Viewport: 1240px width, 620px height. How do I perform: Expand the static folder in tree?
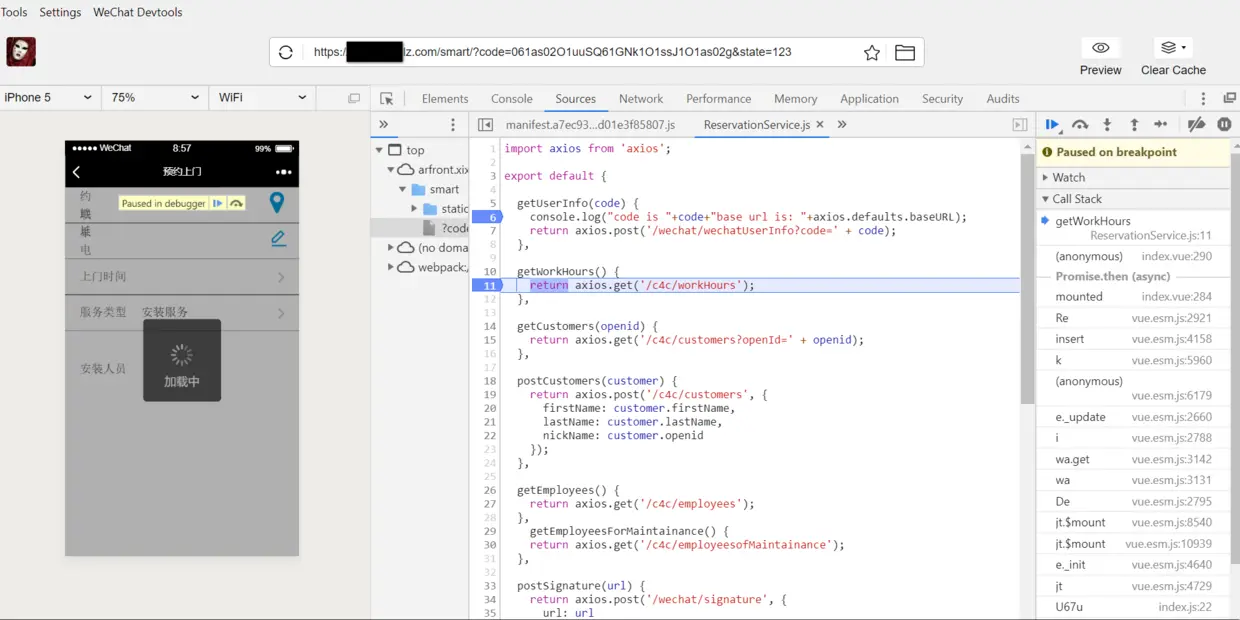coord(414,209)
